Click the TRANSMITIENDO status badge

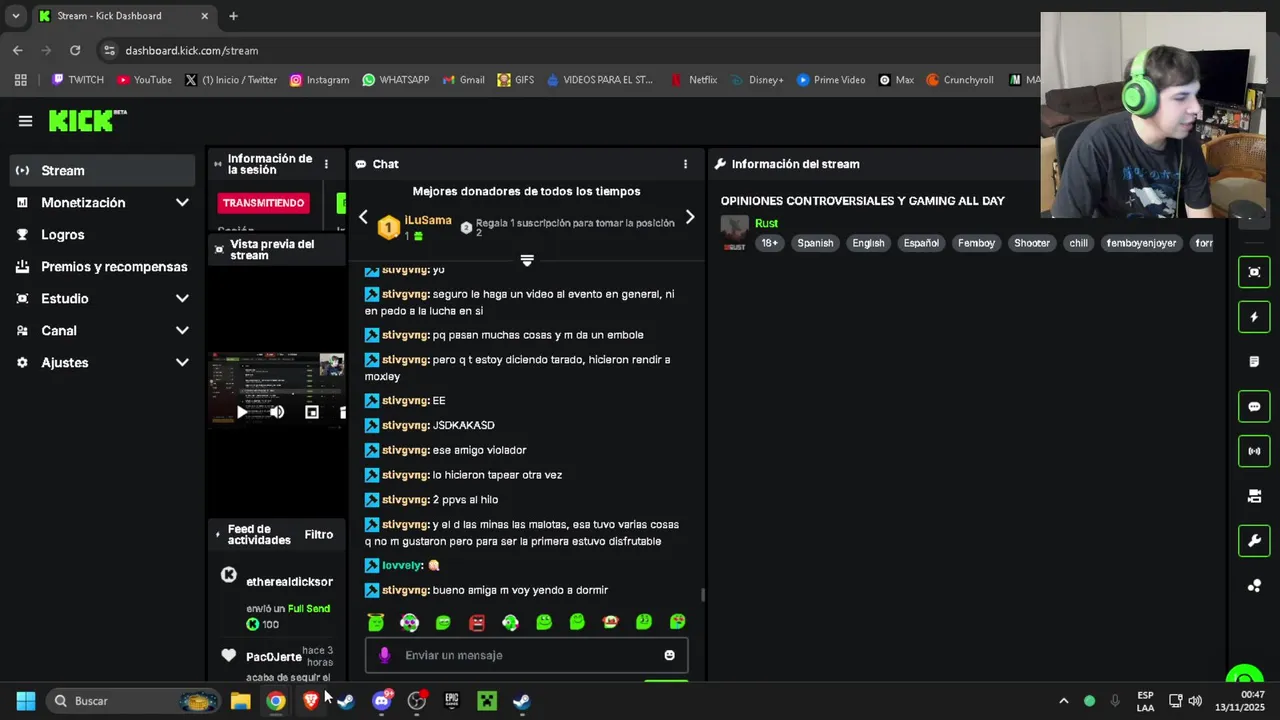click(x=263, y=203)
